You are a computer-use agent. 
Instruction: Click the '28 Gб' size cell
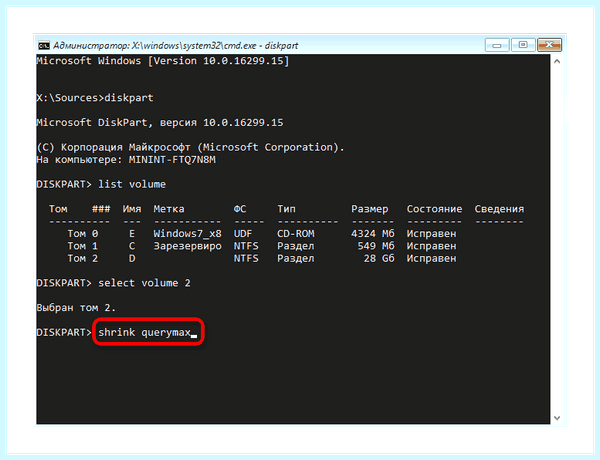tap(379, 258)
